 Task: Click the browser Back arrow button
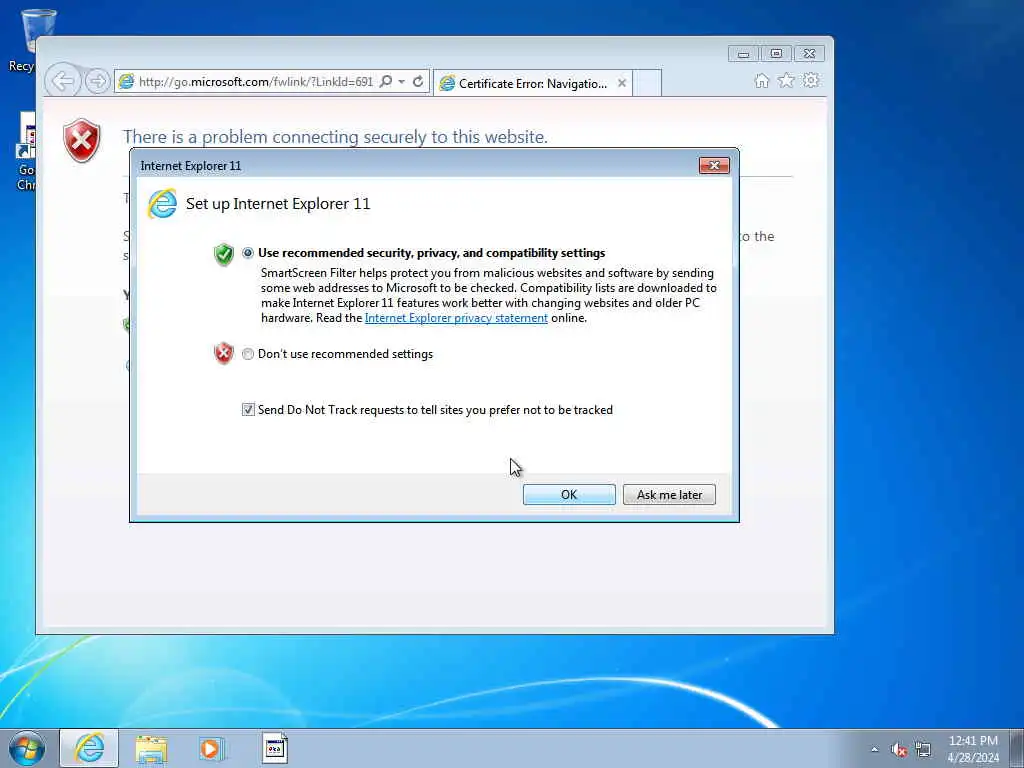pos(62,81)
